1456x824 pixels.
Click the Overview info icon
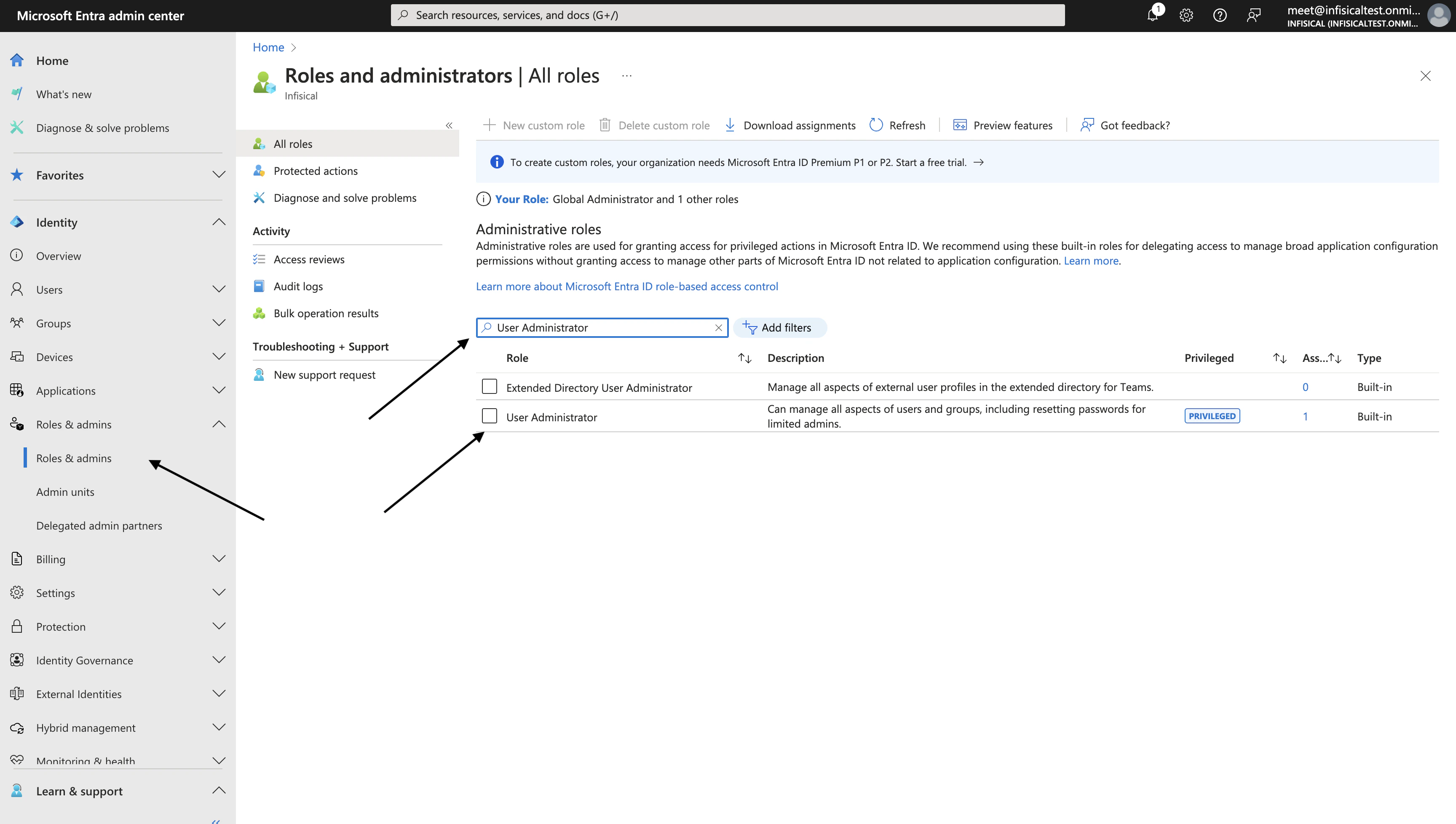(x=17, y=255)
